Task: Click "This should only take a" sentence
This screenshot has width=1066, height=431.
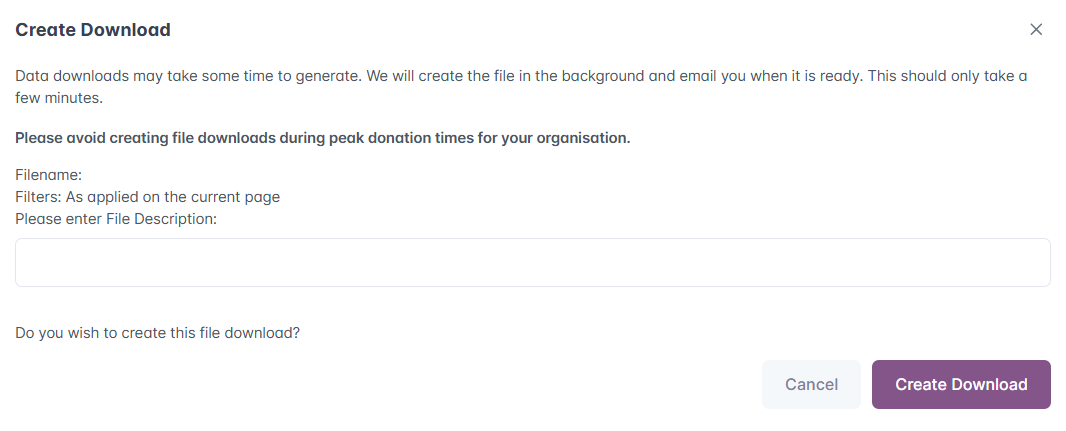Action: point(948,76)
